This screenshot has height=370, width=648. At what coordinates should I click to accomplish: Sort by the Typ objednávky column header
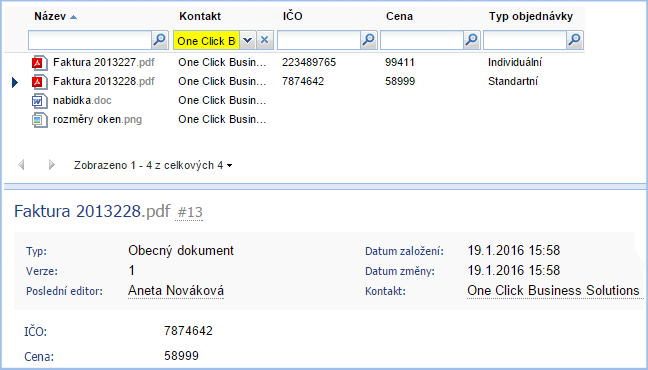[x=531, y=17]
